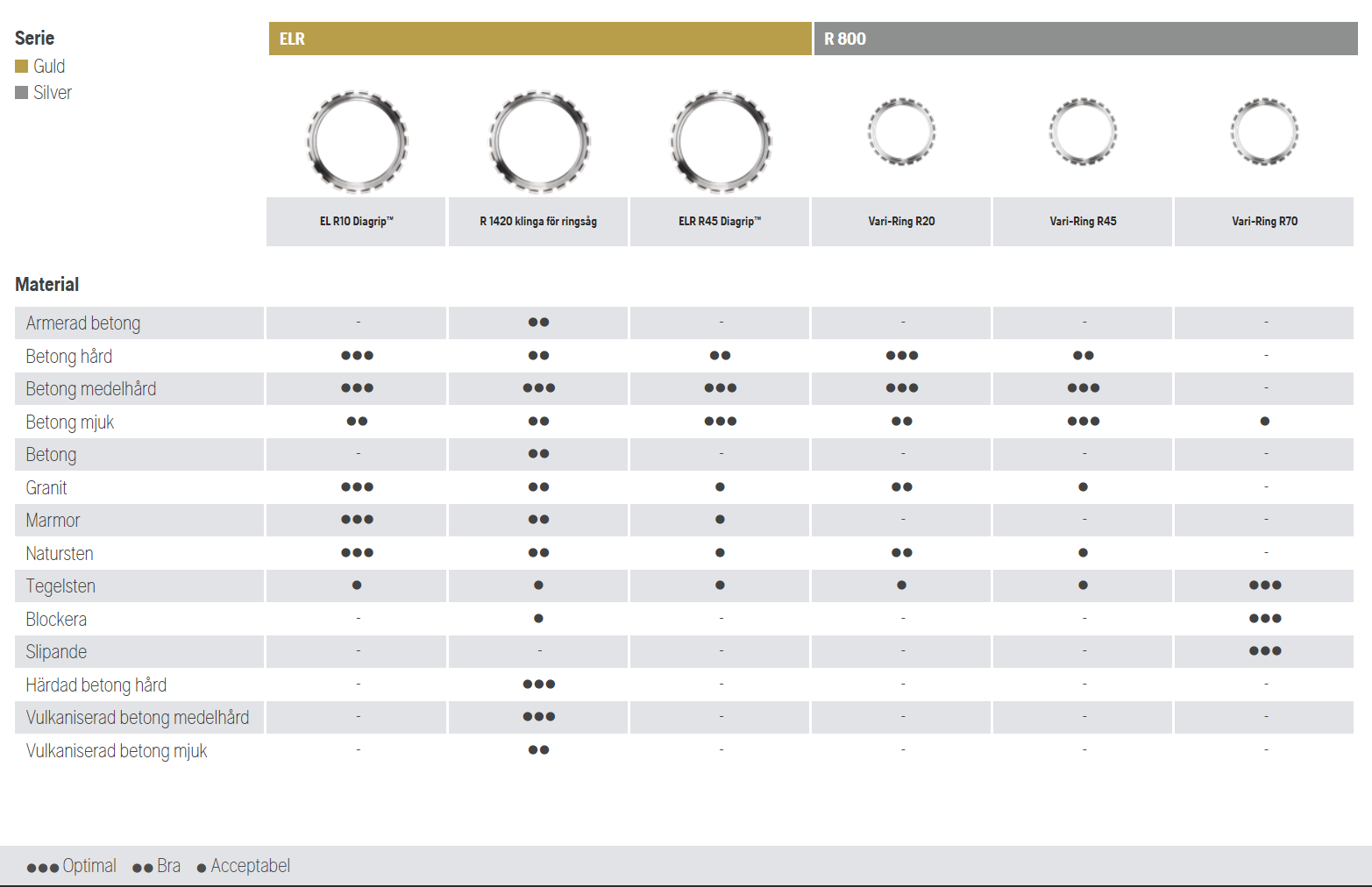The height and width of the screenshot is (887, 1372).
Task: Click the EL R10 Diagrip product label
Action: pos(356,222)
